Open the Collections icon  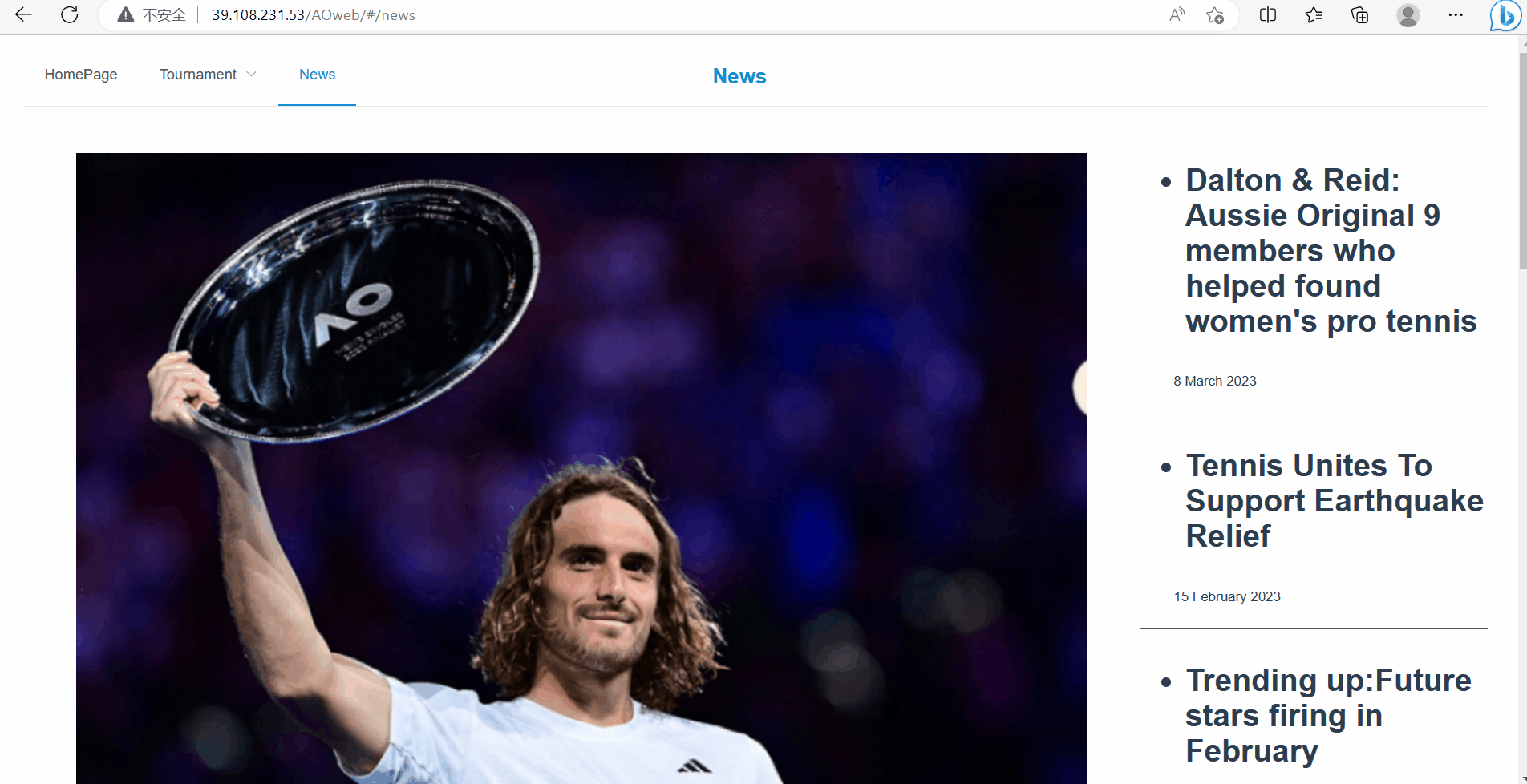coord(1360,14)
